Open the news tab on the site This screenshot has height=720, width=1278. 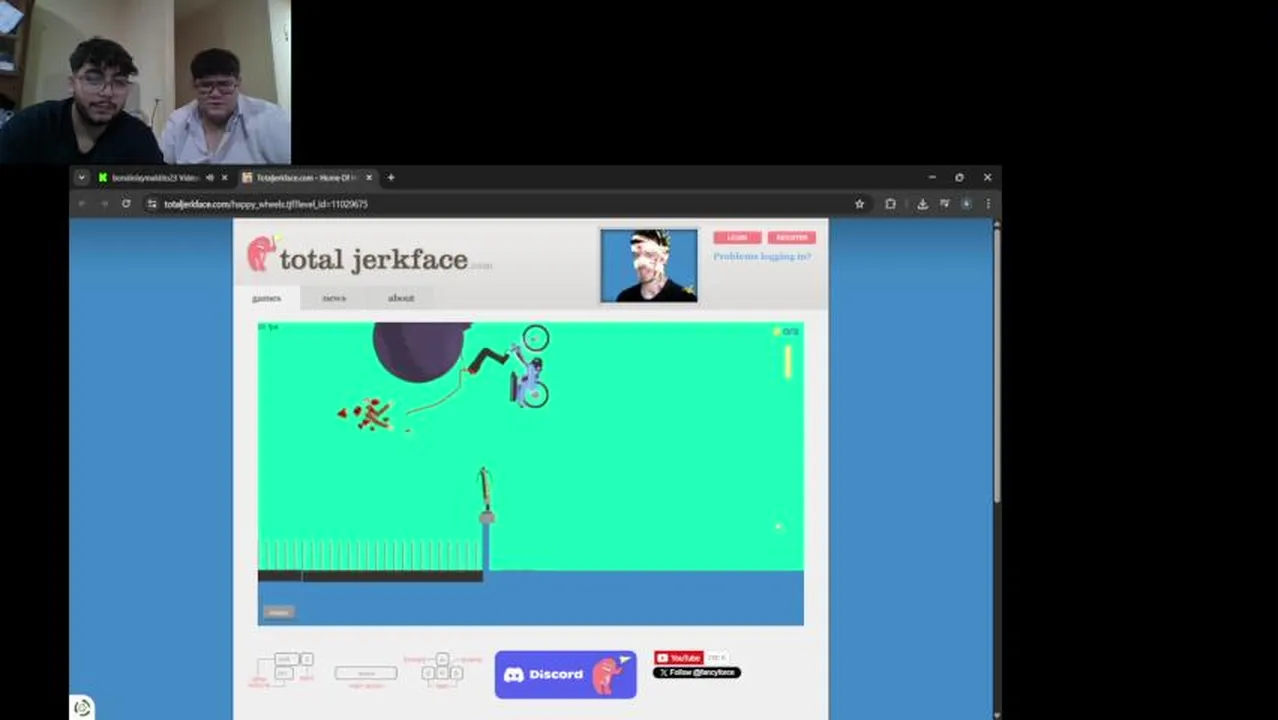[333, 298]
